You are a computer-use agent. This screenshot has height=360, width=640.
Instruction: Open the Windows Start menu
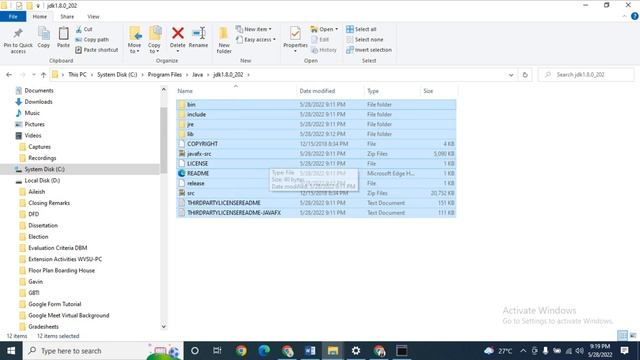(x=11, y=351)
